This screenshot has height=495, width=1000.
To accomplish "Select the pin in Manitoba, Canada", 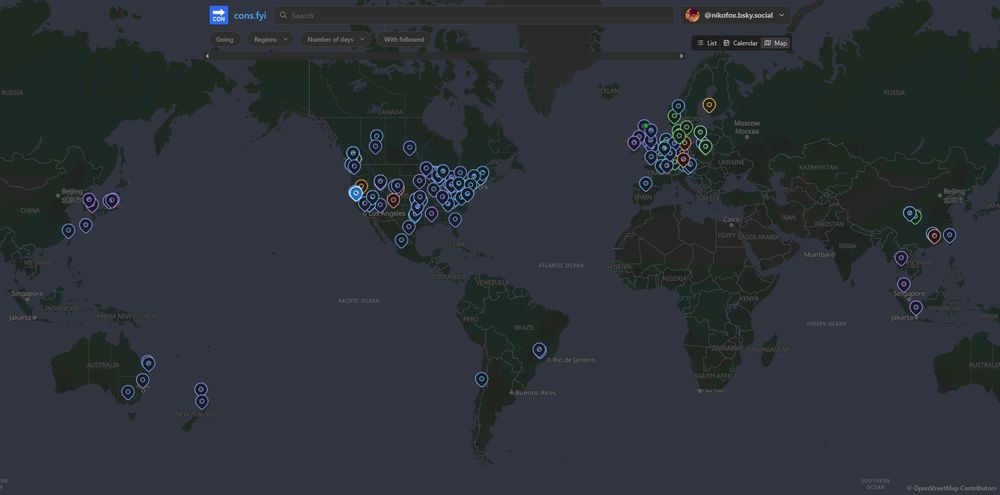I will (x=409, y=147).
